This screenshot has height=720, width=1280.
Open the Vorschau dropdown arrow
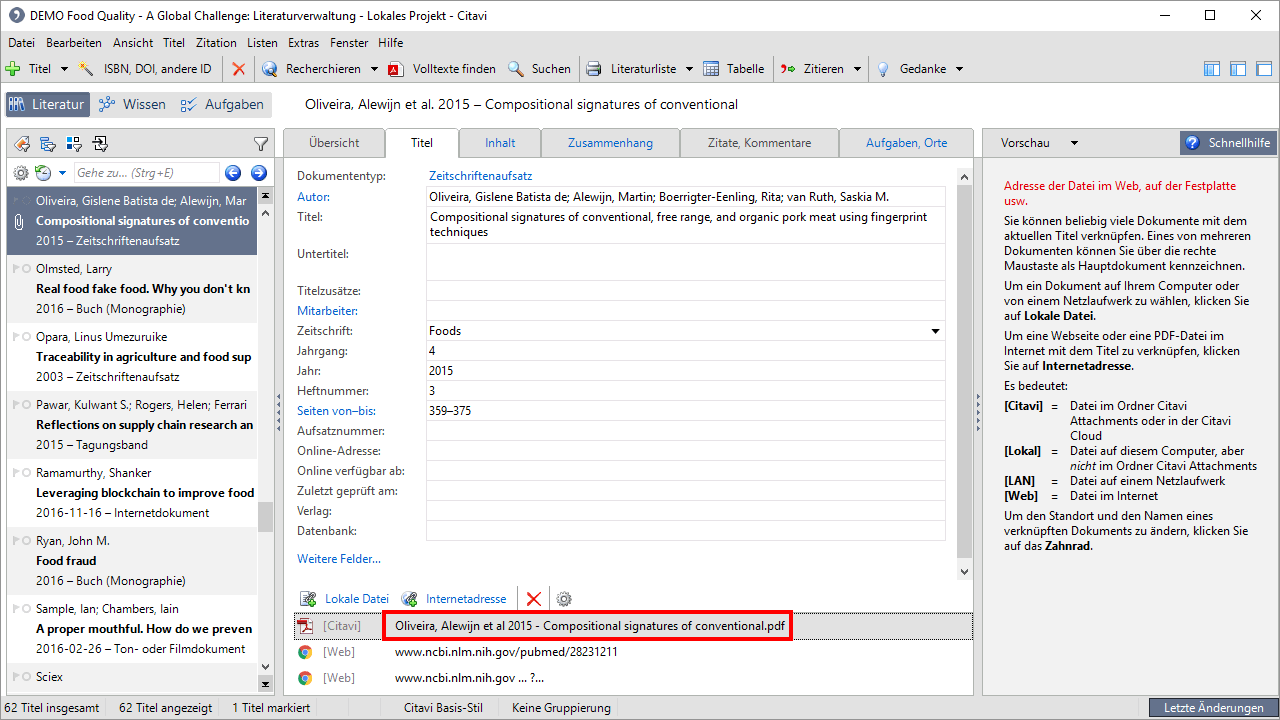pyautogui.click(x=1074, y=143)
